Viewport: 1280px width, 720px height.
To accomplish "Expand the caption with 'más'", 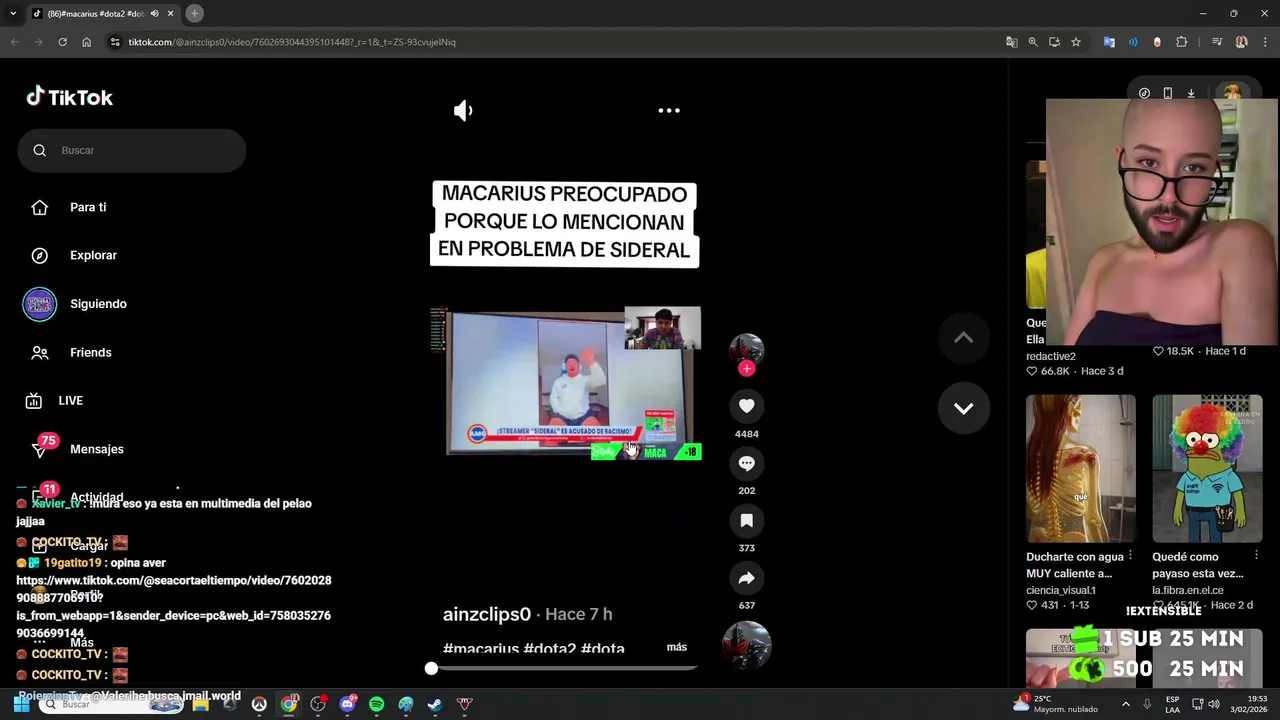I will point(677,647).
